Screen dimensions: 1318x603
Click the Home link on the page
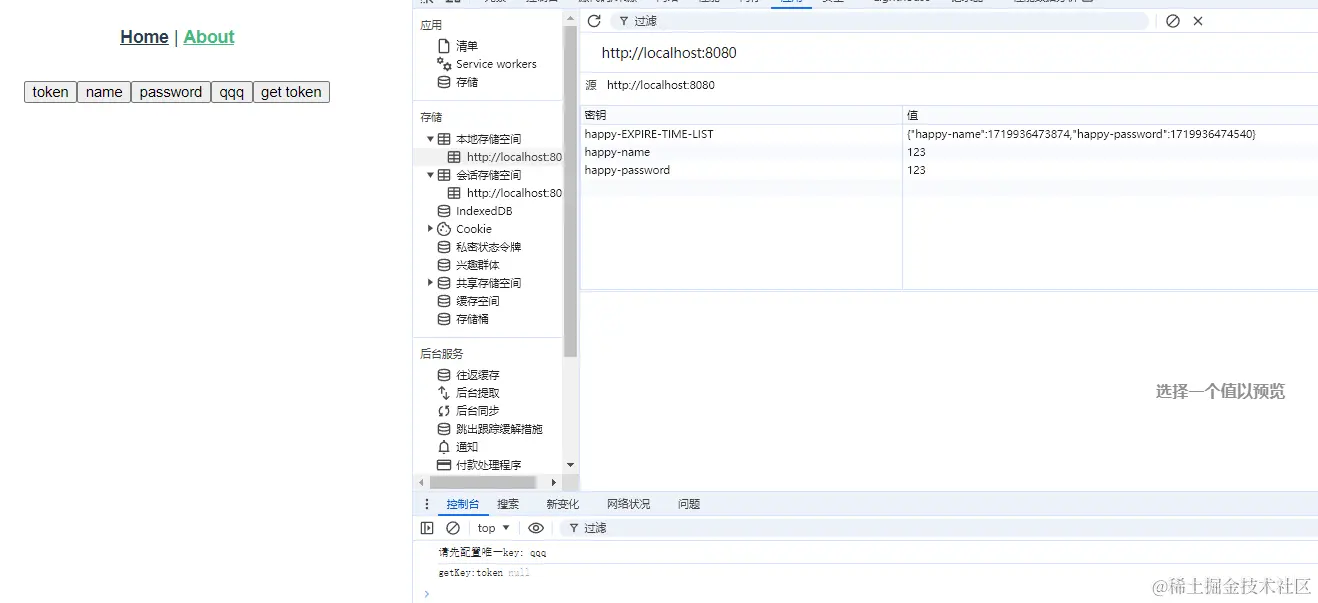pyautogui.click(x=144, y=37)
